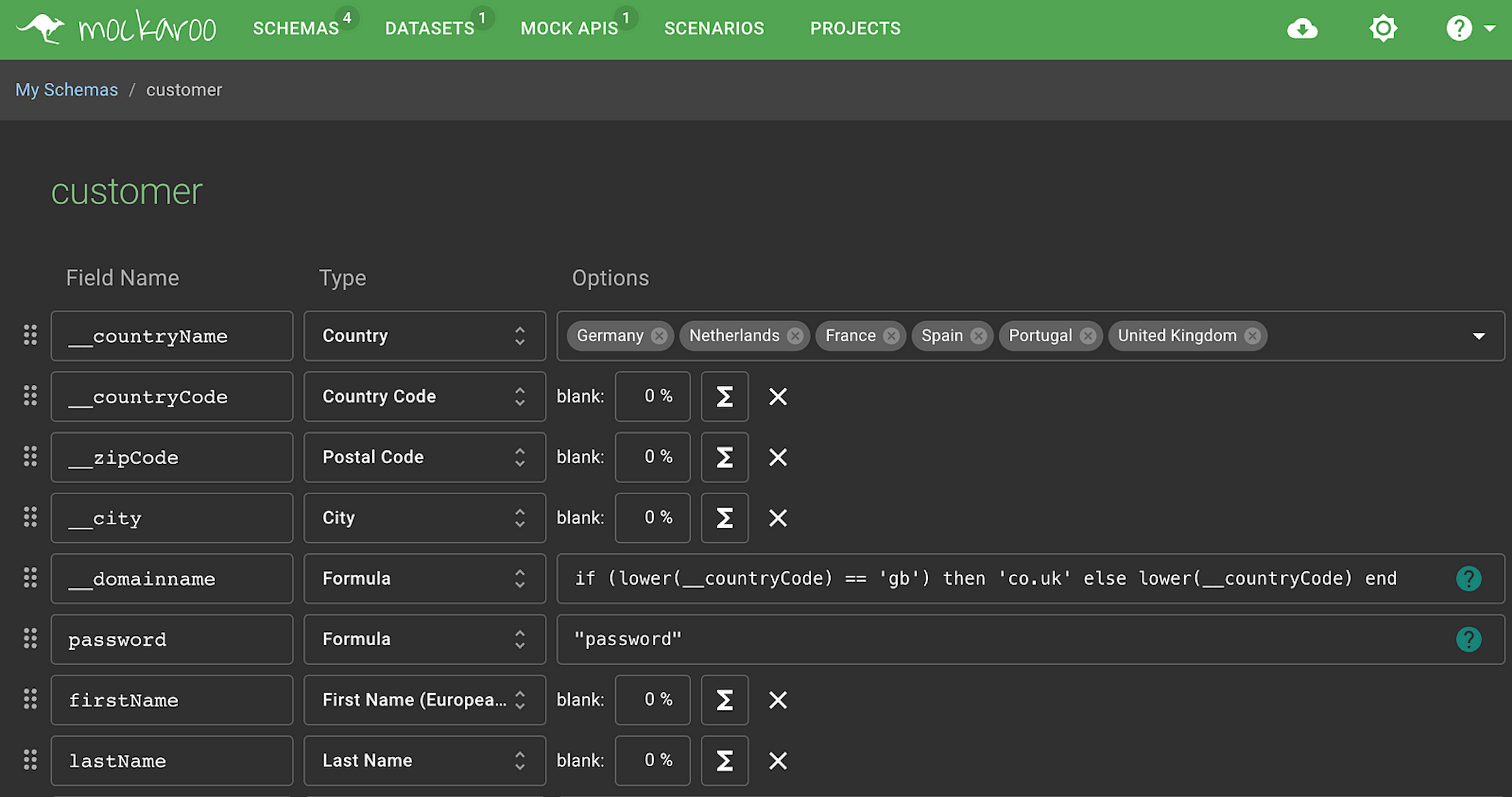Image resolution: width=1512 pixels, height=797 pixels.
Task: Open the Projects page
Action: click(x=855, y=28)
